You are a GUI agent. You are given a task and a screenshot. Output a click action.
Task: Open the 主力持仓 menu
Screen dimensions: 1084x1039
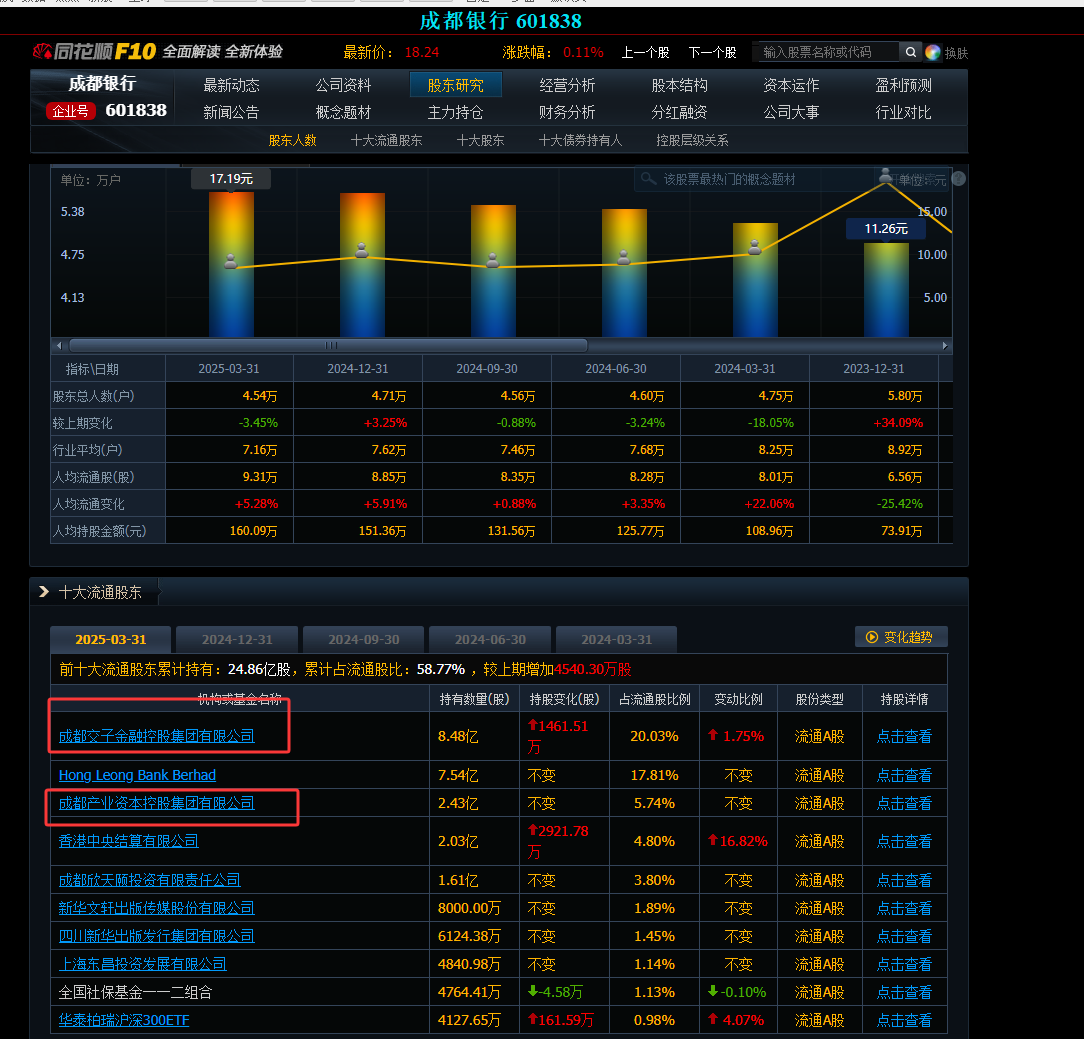tap(455, 112)
